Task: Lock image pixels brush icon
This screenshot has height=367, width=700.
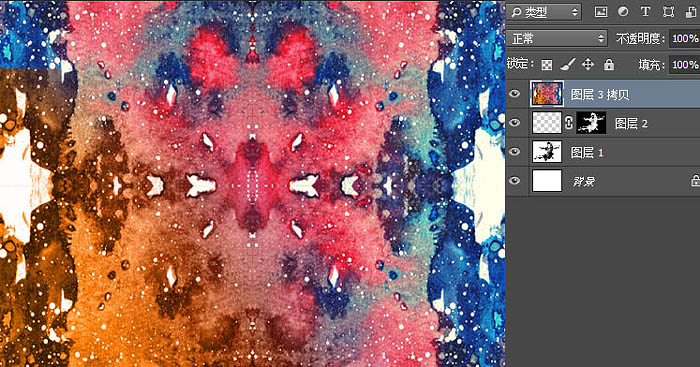Action: click(567, 65)
